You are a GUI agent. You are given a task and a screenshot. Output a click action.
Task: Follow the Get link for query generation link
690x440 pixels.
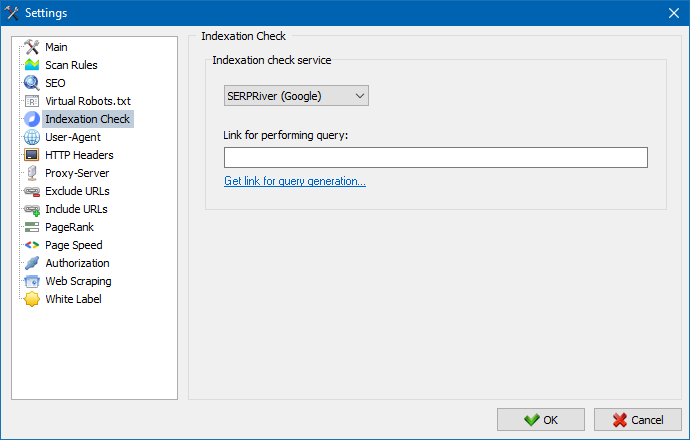(x=295, y=181)
